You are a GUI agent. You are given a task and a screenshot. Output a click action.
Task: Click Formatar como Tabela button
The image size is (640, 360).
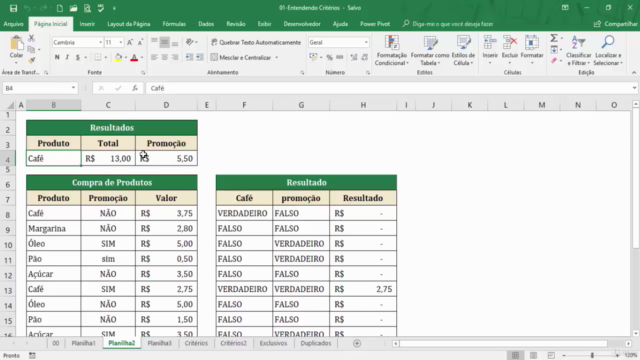pos(430,51)
